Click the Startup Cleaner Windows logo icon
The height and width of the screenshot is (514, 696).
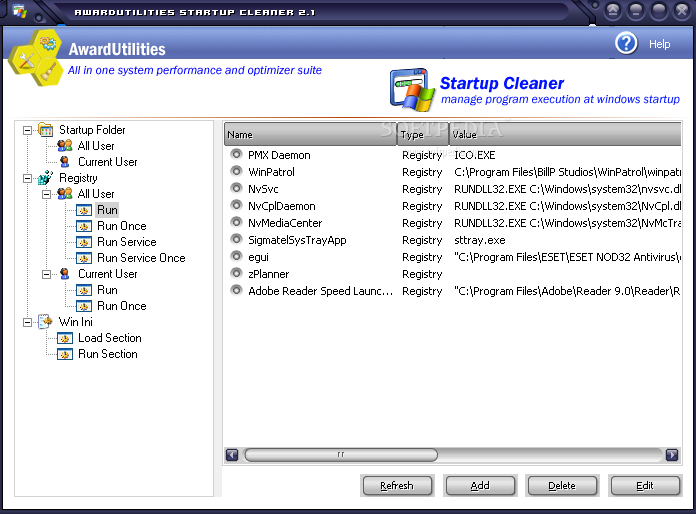[x=411, y=90]
